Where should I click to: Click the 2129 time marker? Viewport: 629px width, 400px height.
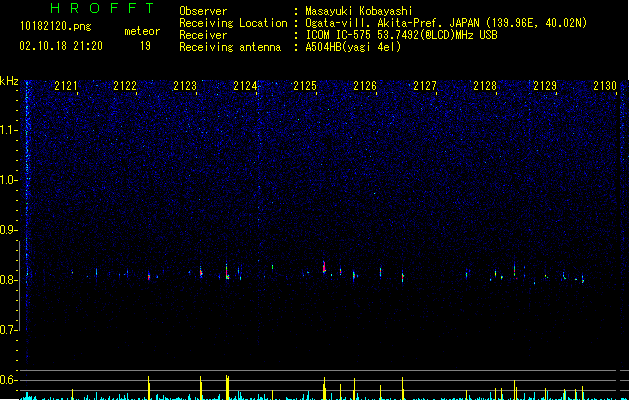(545, 86)
